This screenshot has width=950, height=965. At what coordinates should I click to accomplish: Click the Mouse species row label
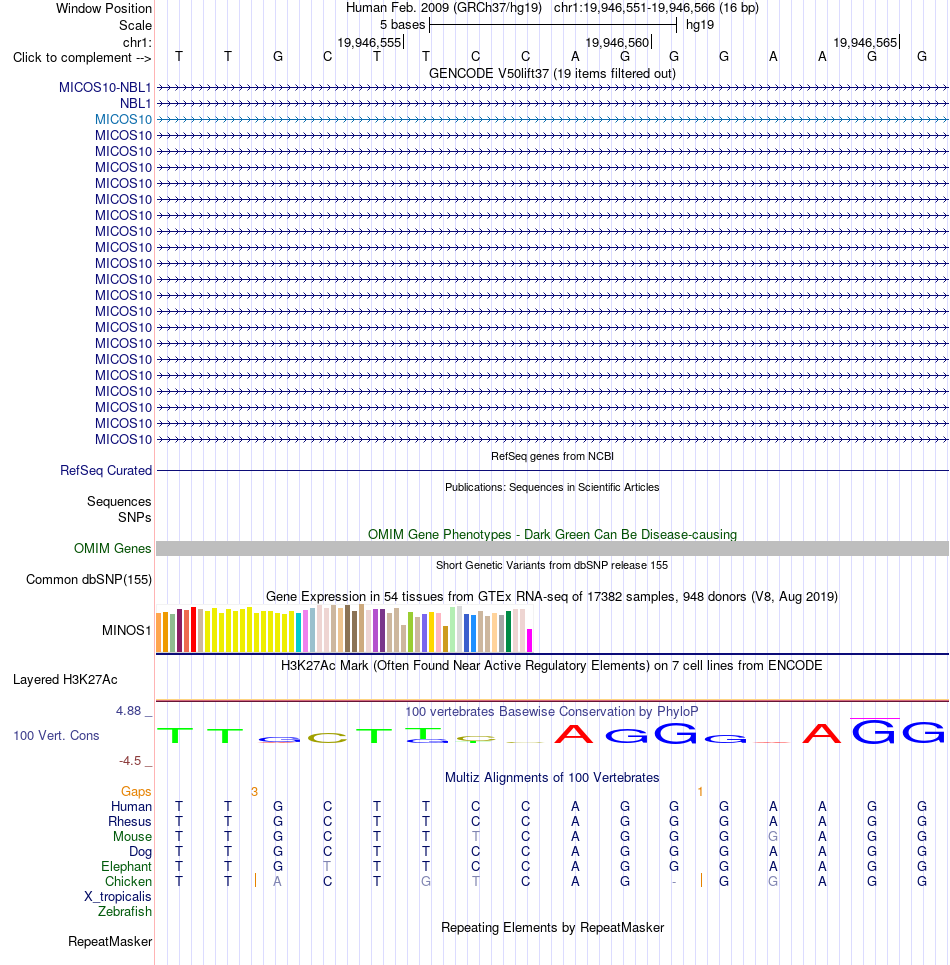132,836
